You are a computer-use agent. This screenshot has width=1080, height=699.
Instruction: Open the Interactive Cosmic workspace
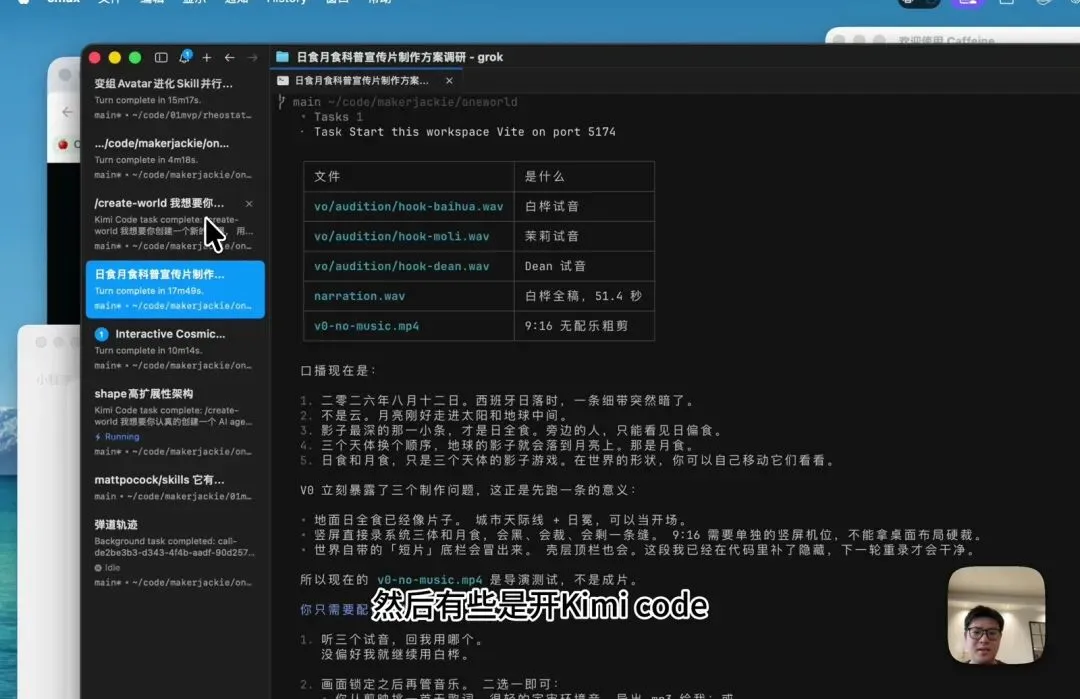point(174,349)
